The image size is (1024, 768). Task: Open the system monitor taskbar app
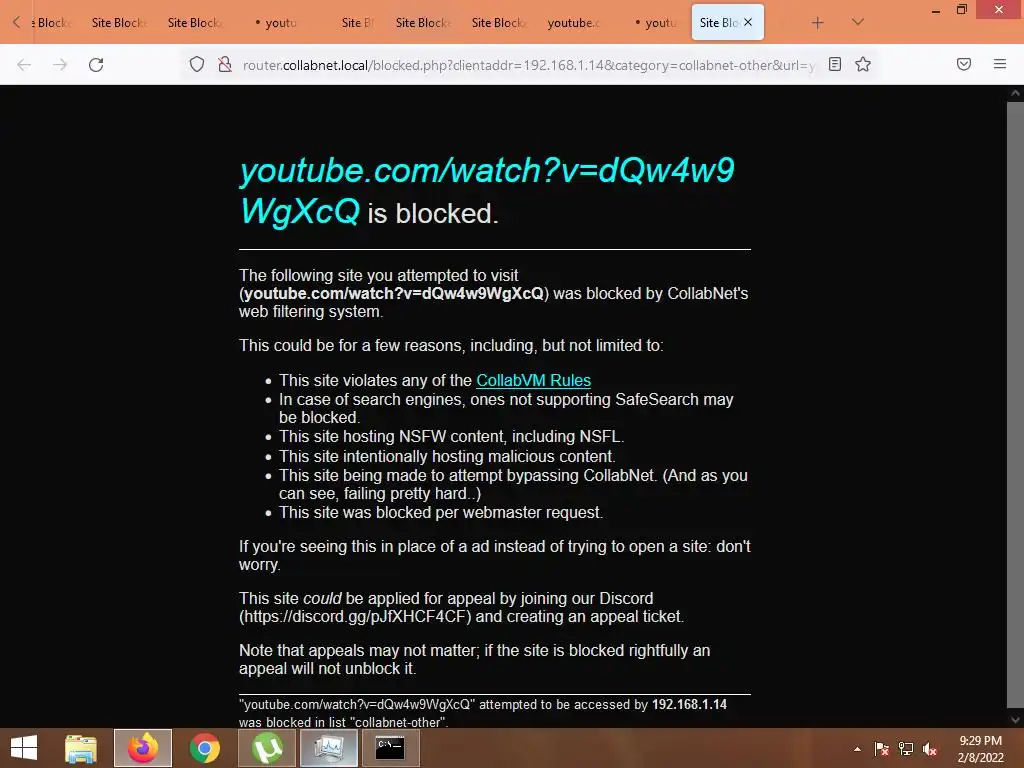point(328,748)
